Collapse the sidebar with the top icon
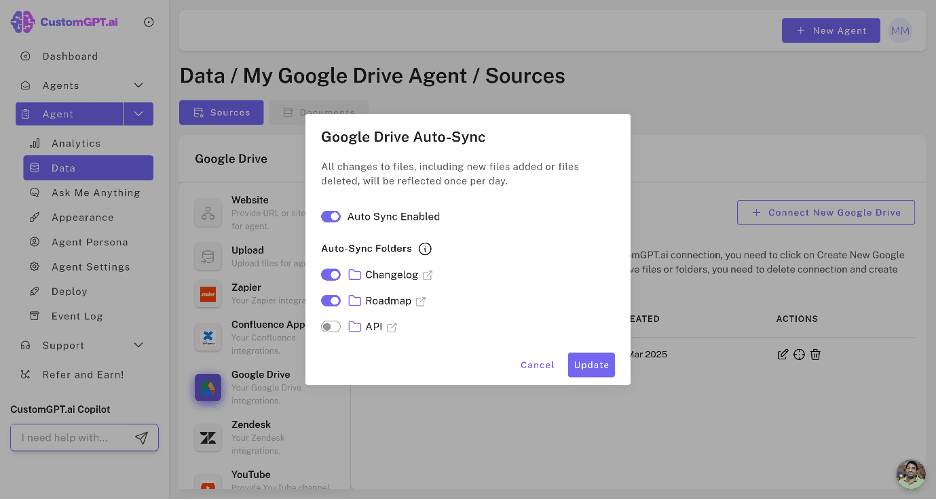This screenshot has width=936, height=500. (x=149, y=22)
